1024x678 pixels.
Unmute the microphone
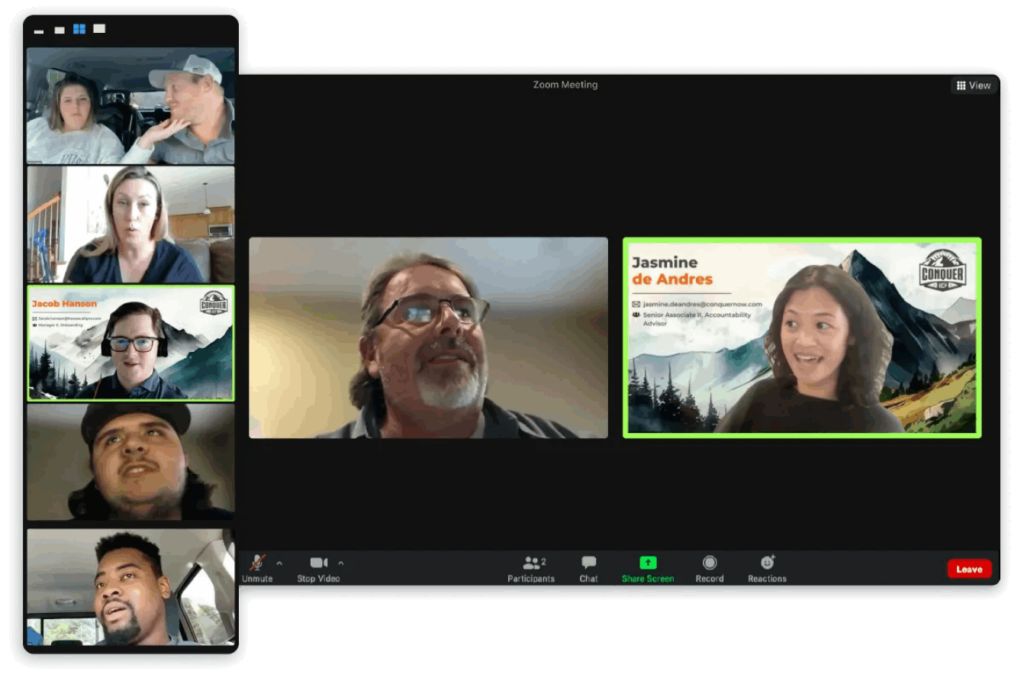(x=257, y=568)
